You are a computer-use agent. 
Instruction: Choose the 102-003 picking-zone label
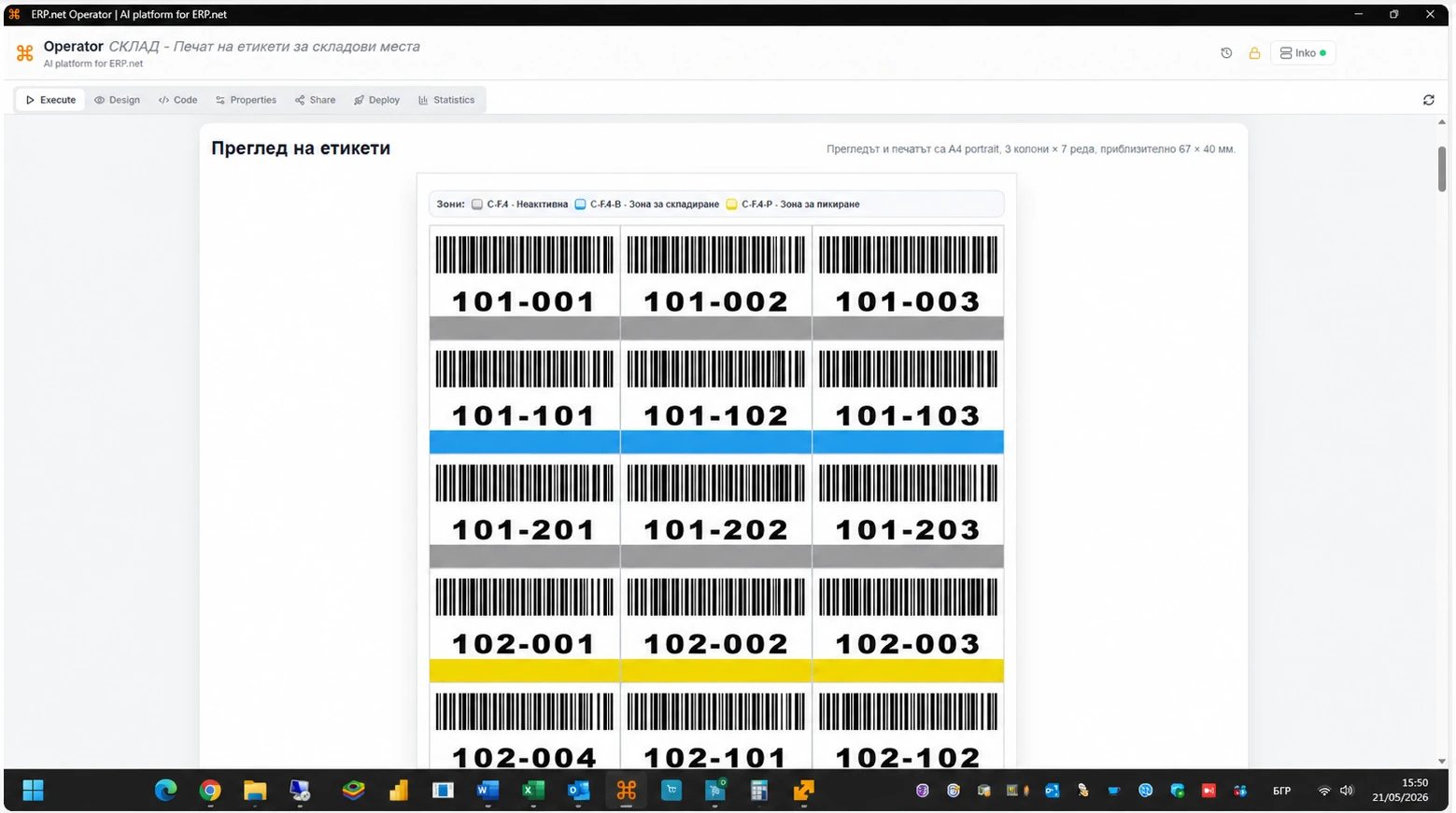pyautogui.click(x=908, y=625)
